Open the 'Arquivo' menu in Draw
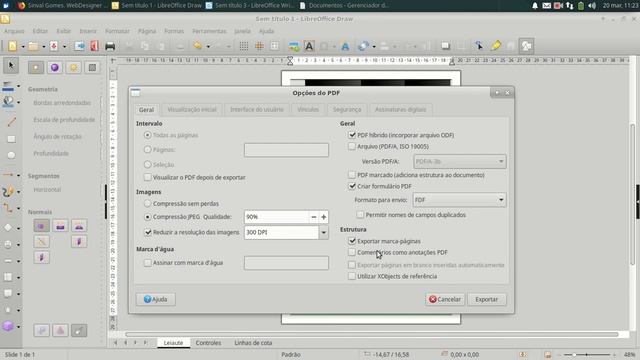 (14, 31)
